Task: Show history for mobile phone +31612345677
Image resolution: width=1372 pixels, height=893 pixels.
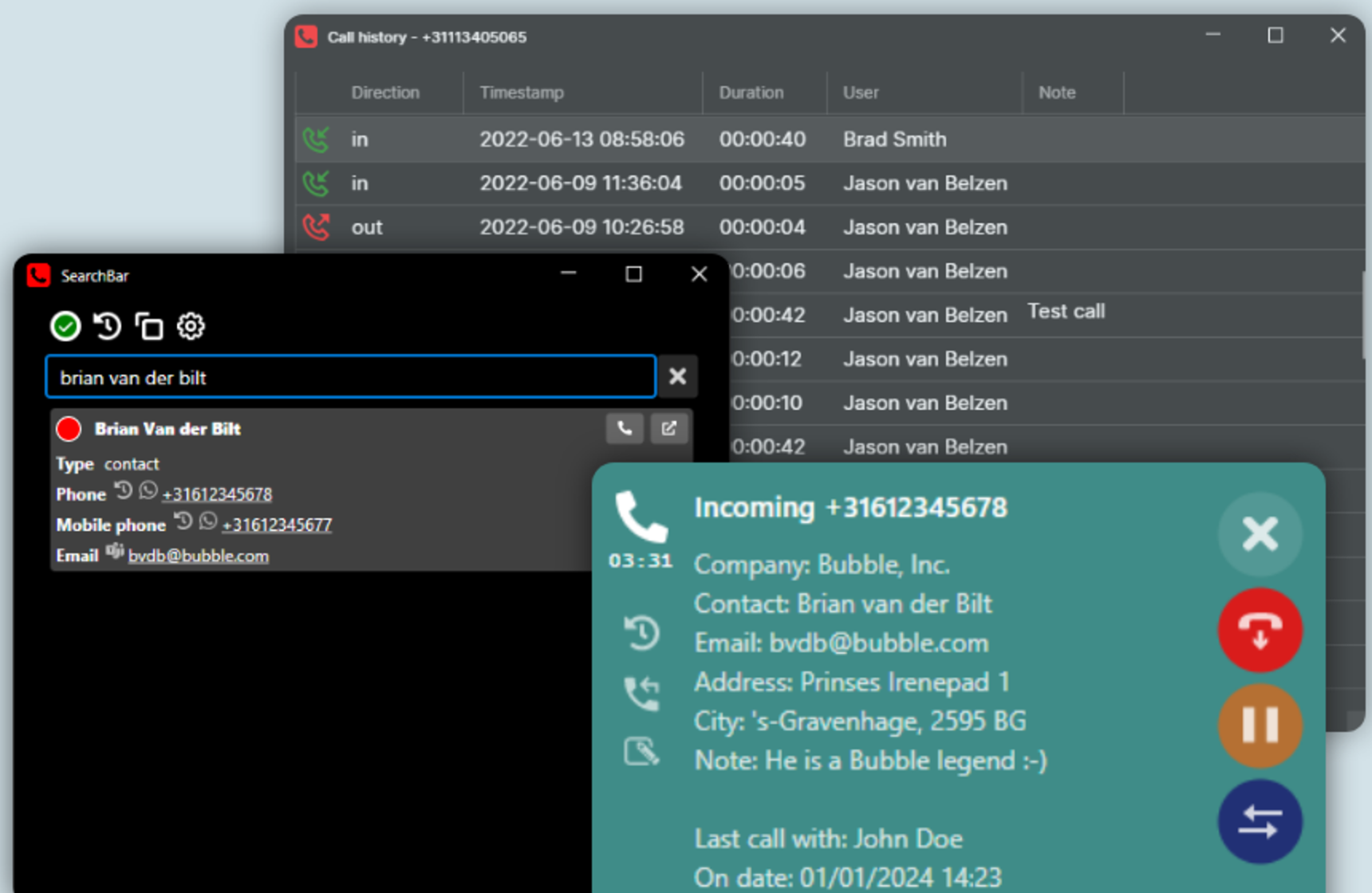Action: 183,521
